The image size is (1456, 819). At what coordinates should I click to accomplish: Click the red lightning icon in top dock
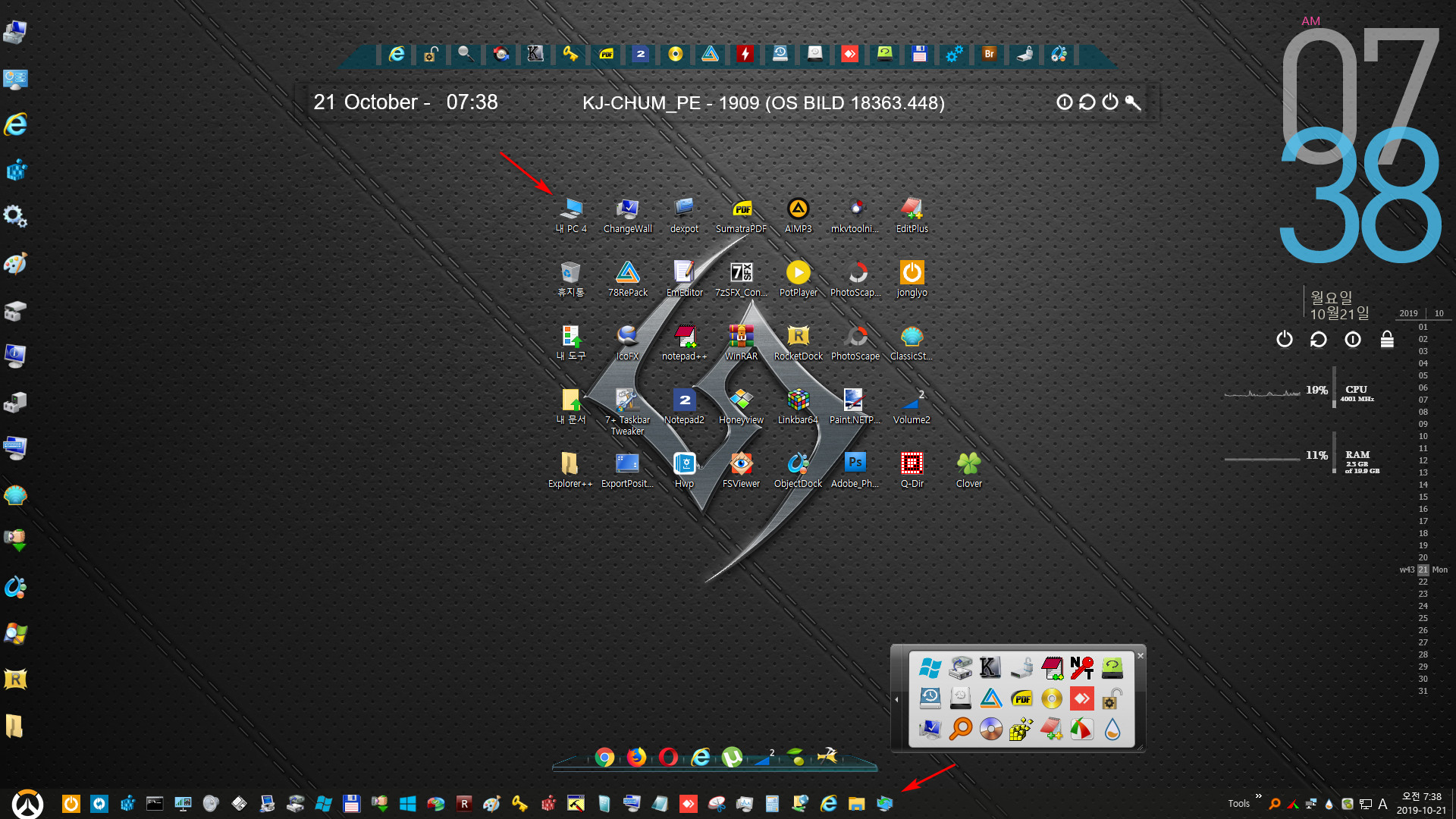point(745,54)
